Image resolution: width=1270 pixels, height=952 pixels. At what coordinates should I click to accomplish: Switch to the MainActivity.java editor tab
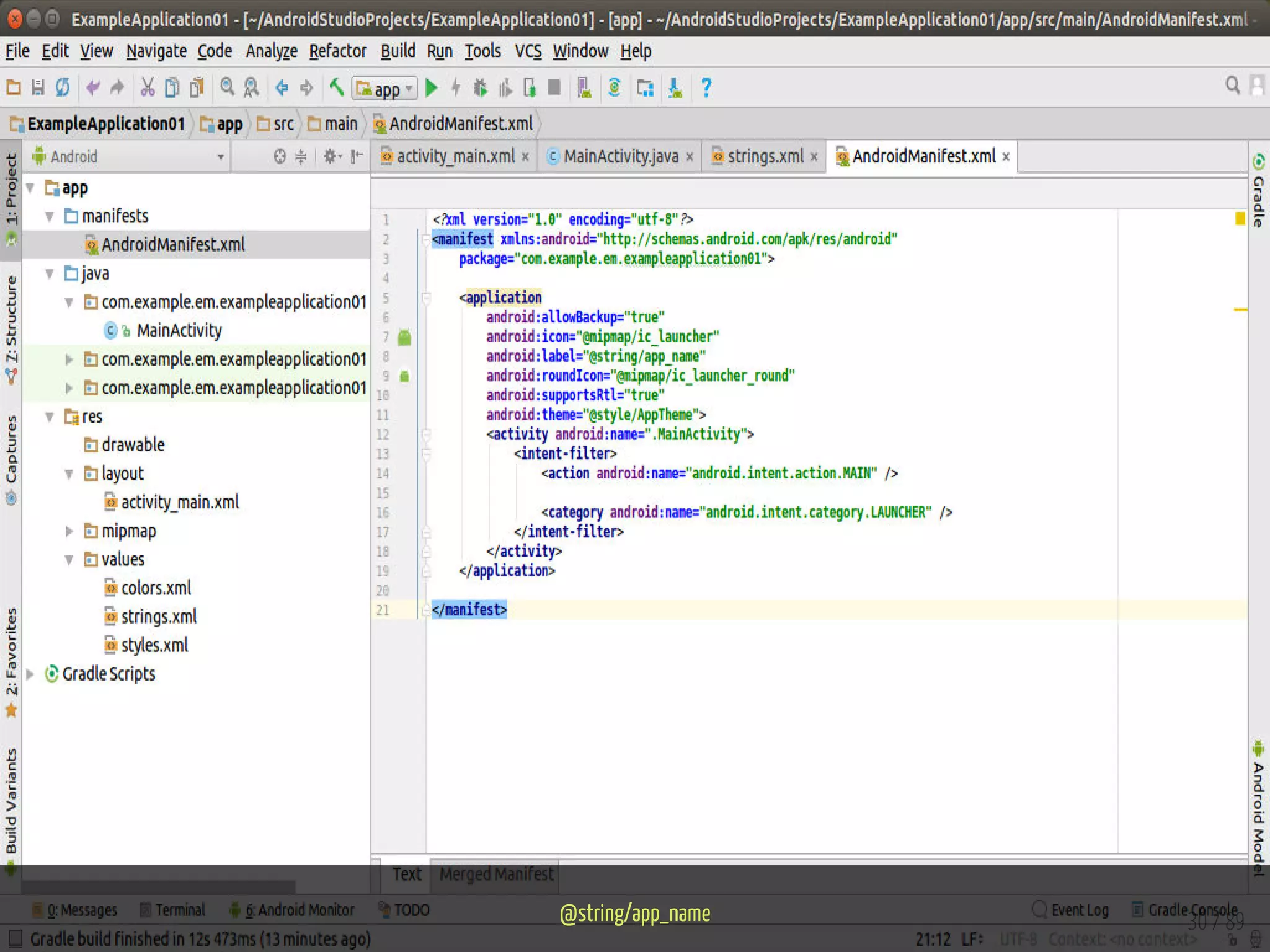tap(620, 156)
